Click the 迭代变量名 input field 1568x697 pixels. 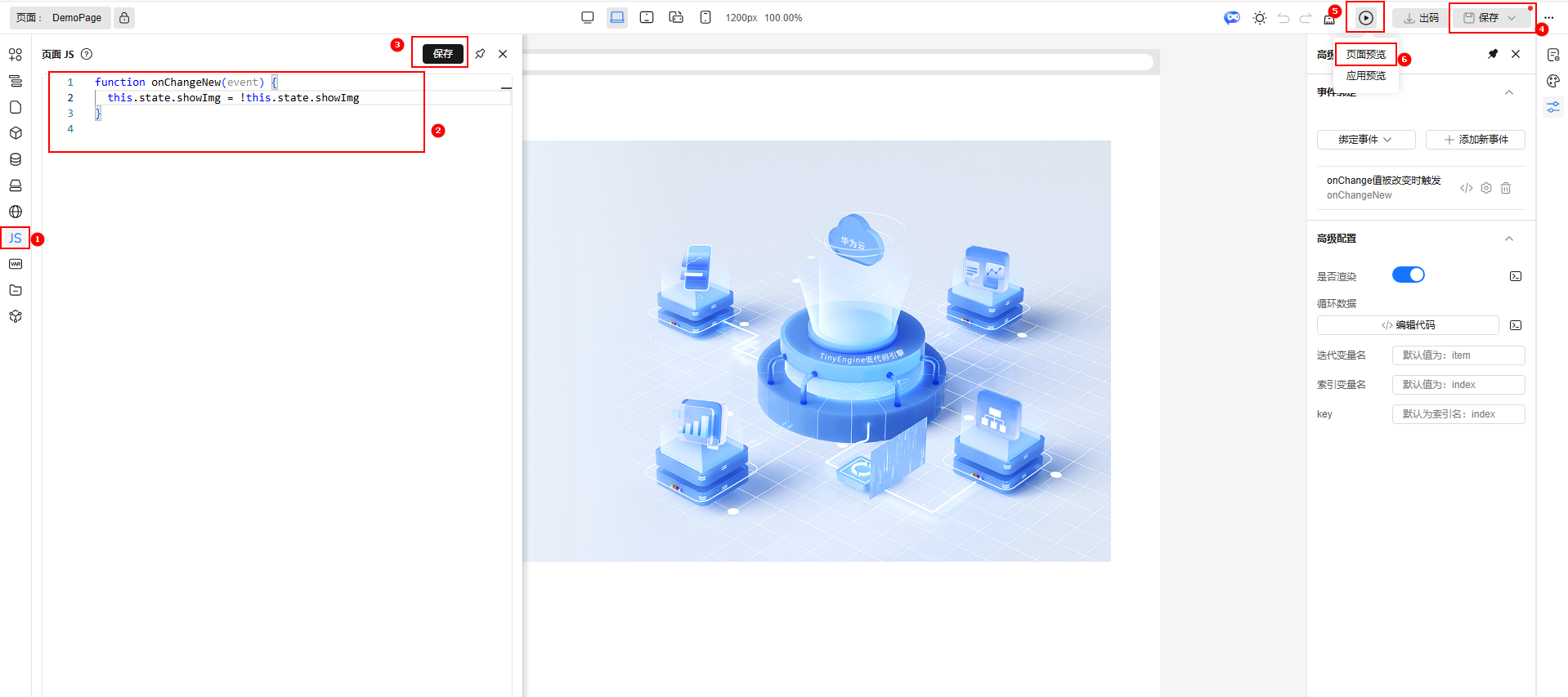[x=1458, y=355]
